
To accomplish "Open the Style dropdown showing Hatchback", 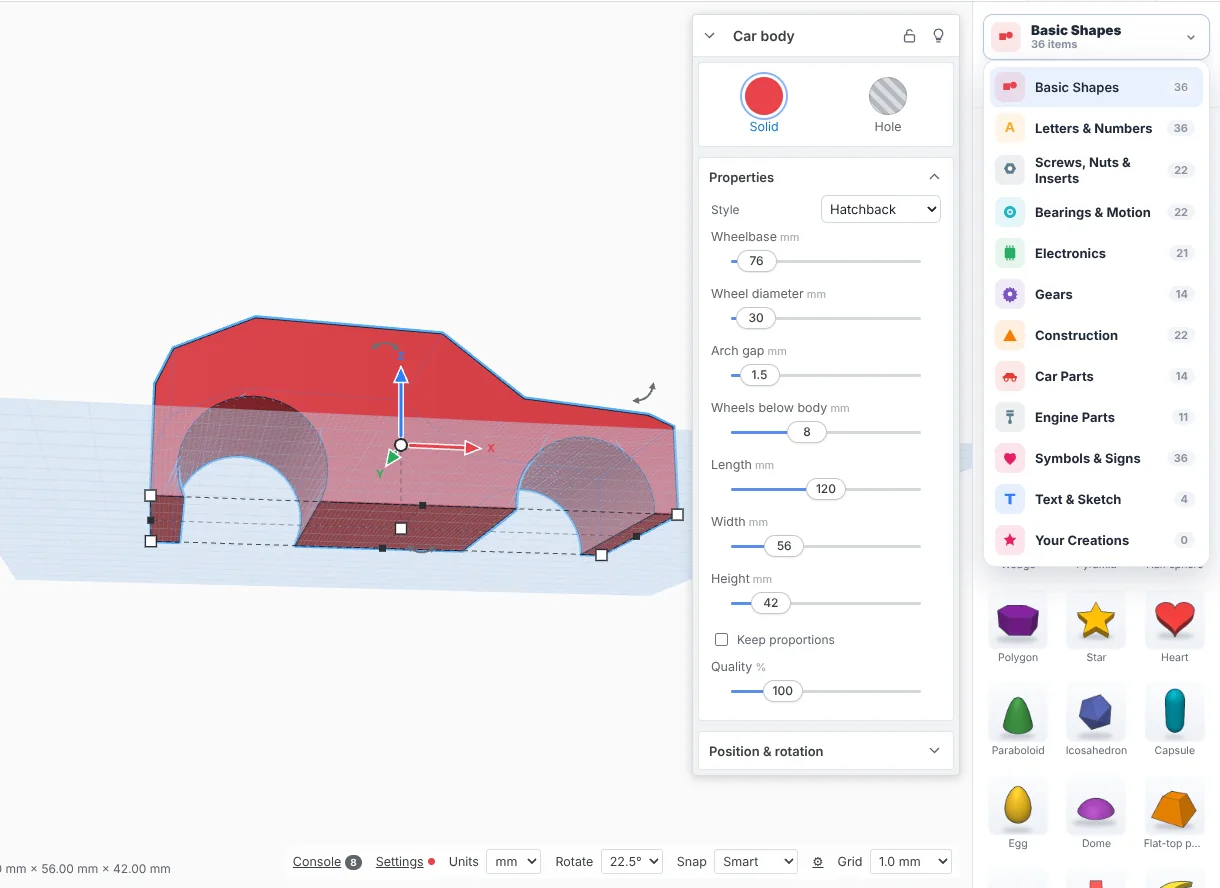I will [x=881, y=209].
